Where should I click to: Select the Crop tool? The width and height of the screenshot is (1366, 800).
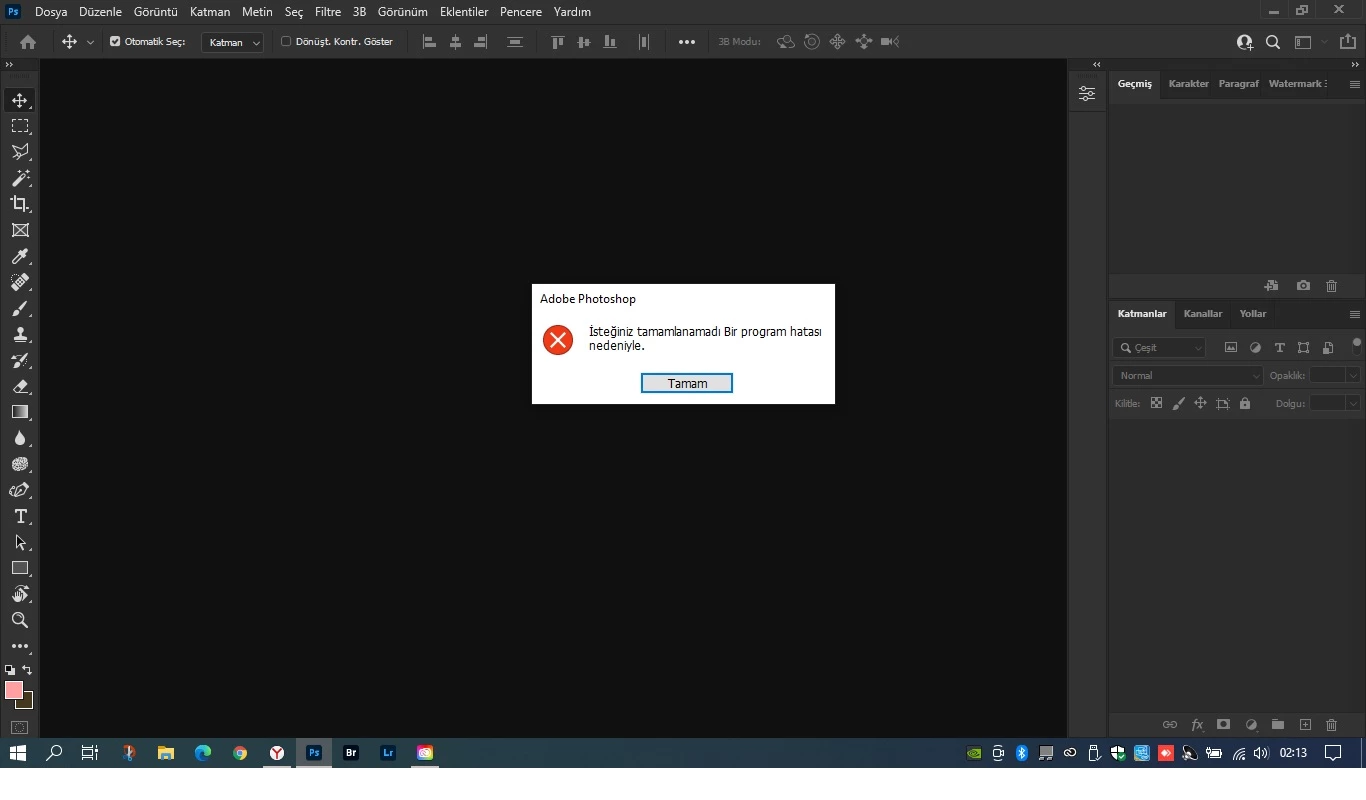tap(20, 204)
